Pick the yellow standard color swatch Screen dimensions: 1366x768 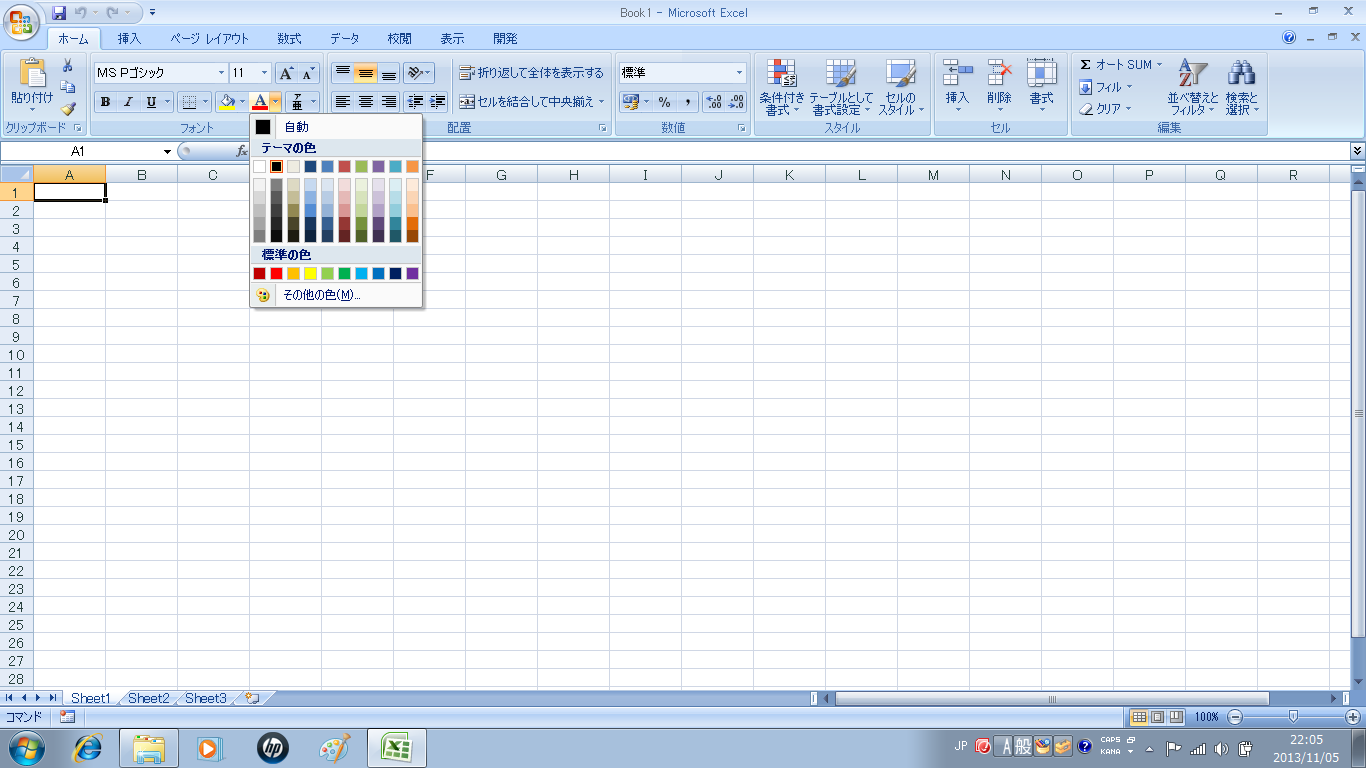coord(310,273)
